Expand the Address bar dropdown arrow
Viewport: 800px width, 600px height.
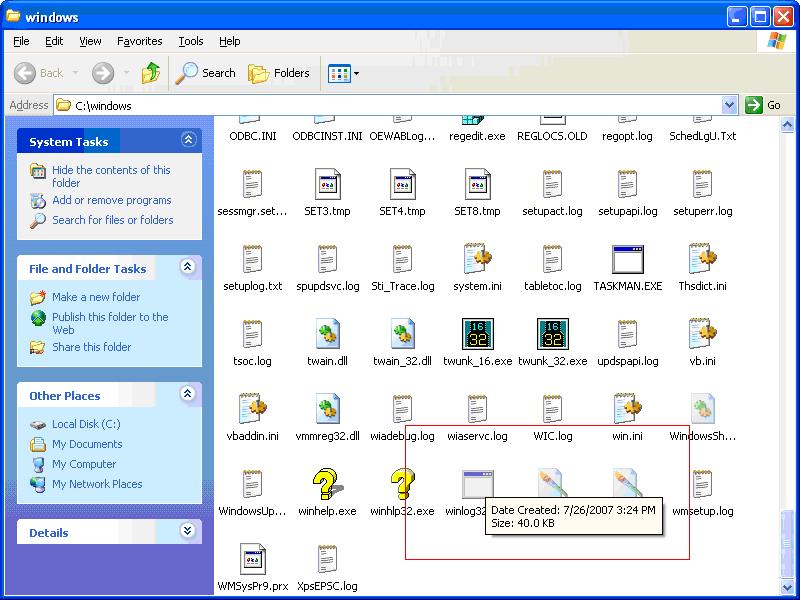pos(730,106)
